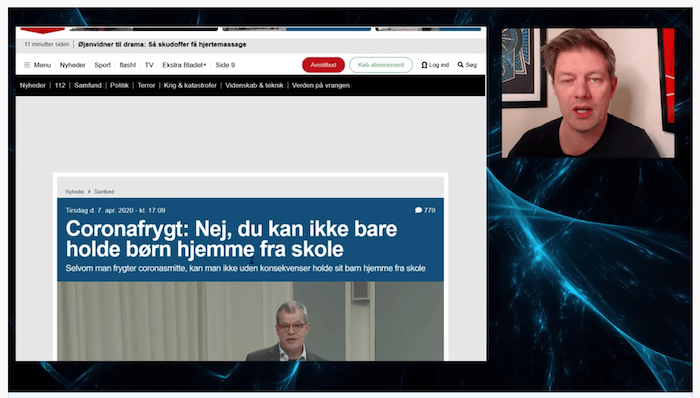Click the Log ind user icon
This screenshot has height=398, width=700.
(x=424, y=65)
